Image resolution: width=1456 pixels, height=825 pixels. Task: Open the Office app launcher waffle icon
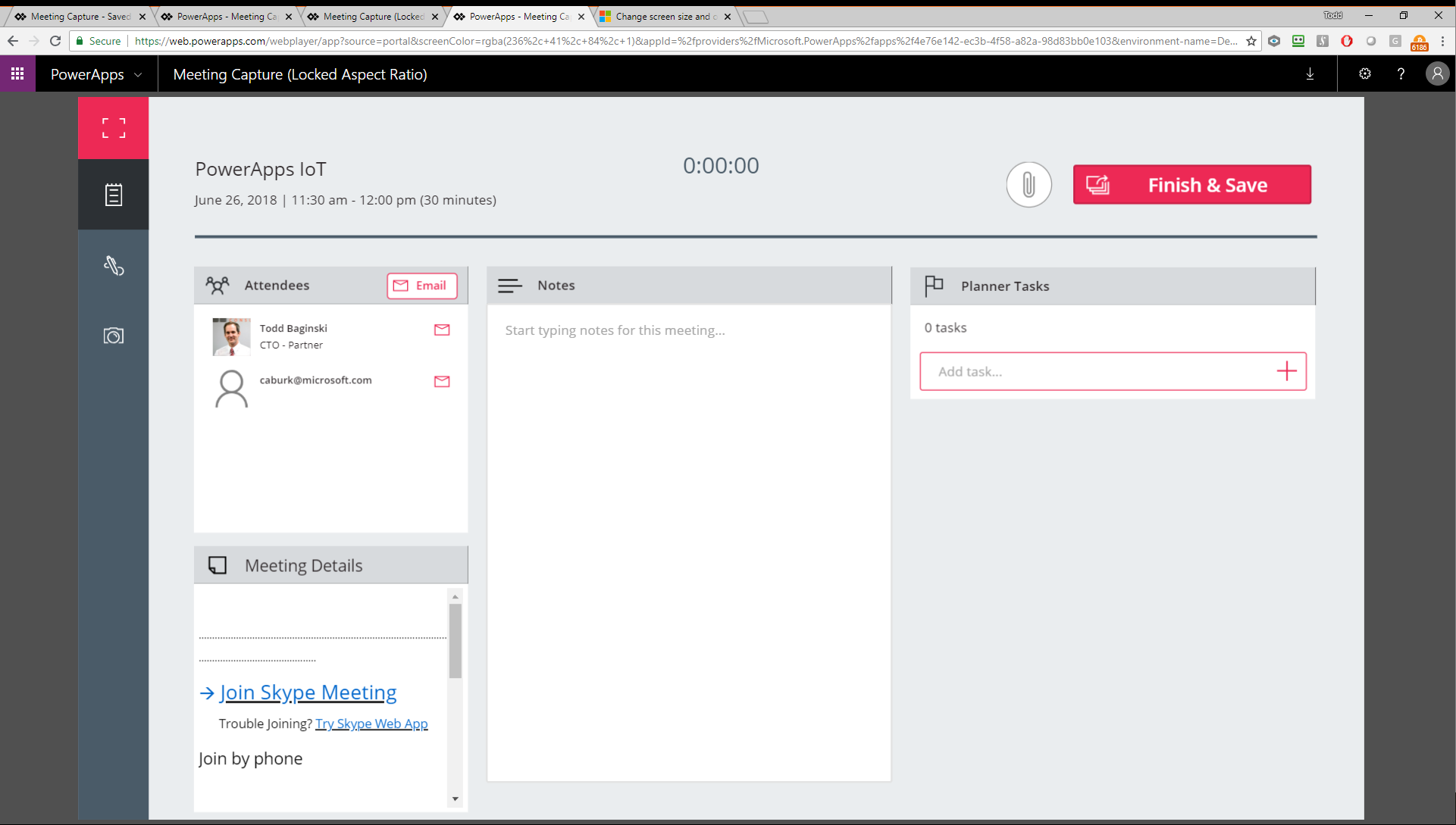coord(17,73)
